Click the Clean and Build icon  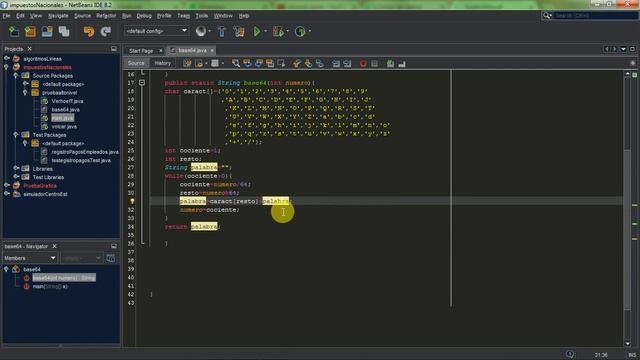[239, 31]
